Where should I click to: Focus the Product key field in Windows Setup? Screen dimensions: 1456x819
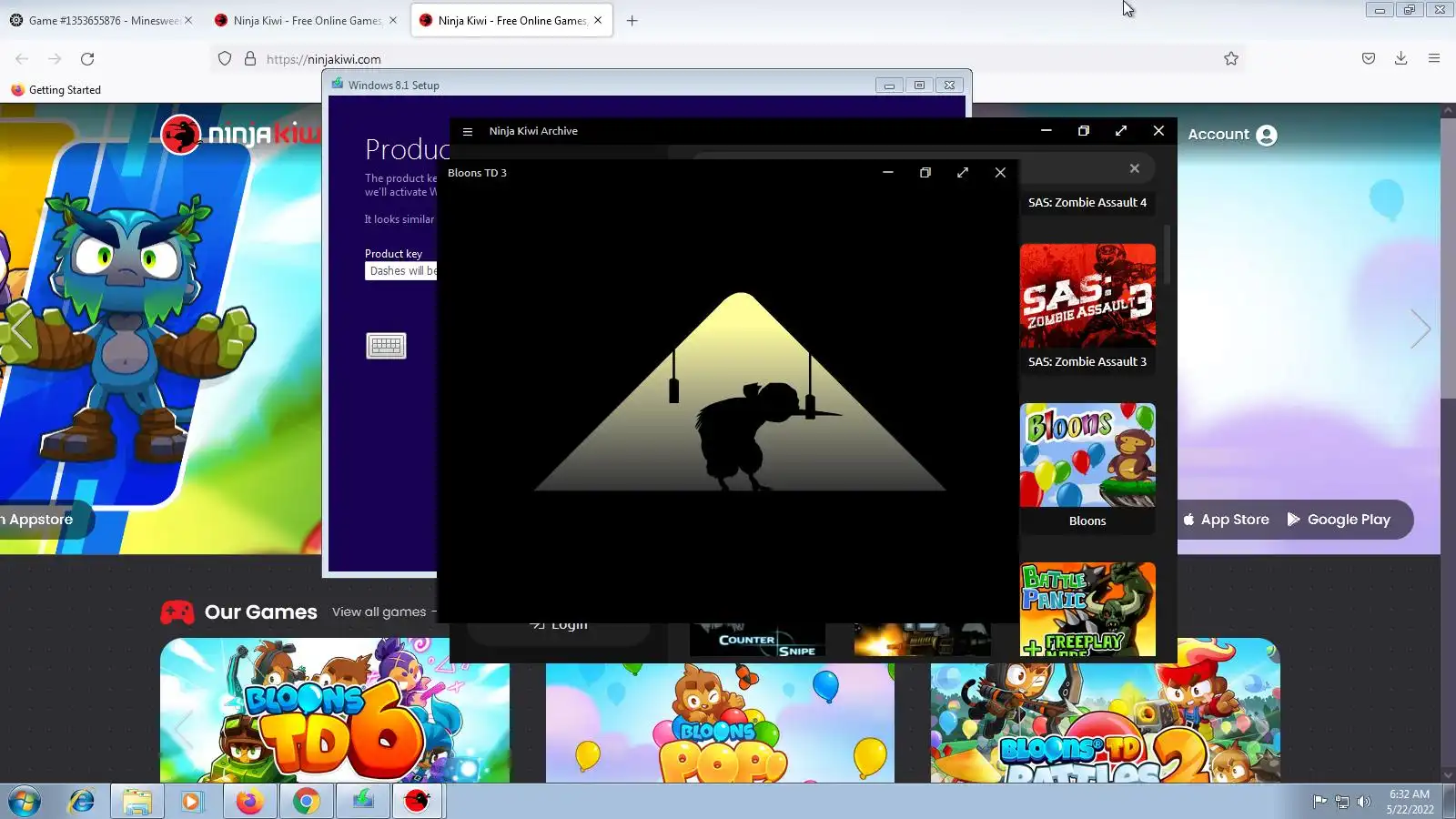click(401, 271)
